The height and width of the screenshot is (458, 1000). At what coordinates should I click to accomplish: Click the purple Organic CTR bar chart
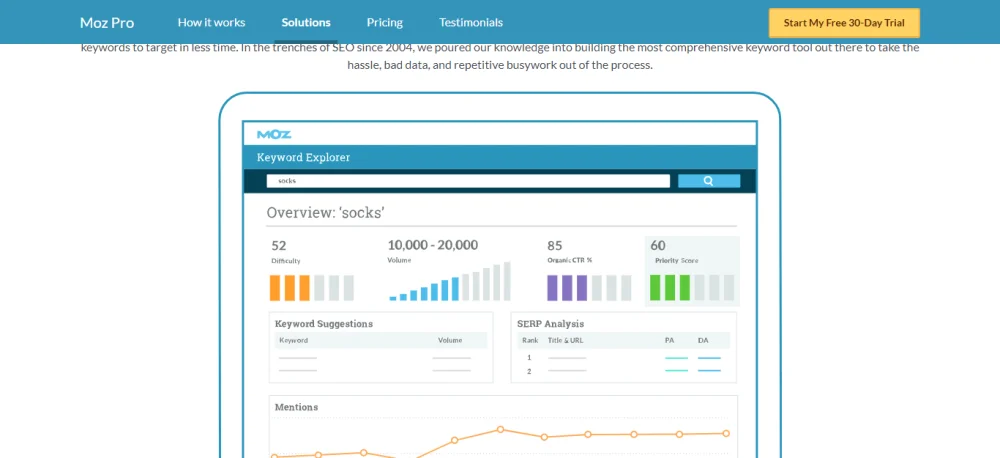coord(588,288)
